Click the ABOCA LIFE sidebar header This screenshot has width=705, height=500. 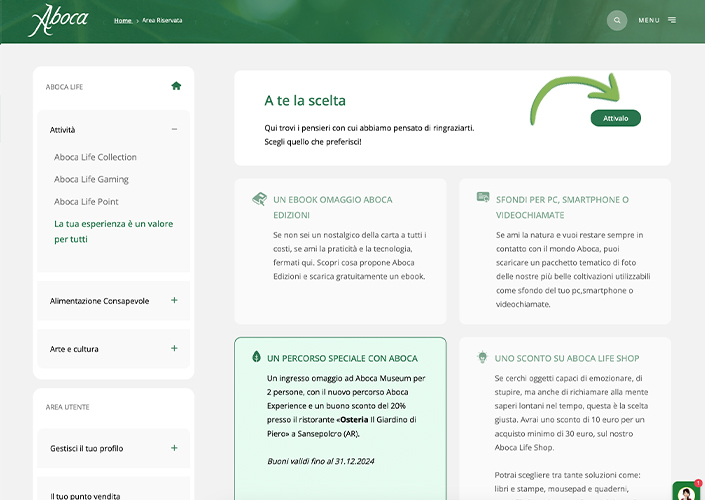64,87
